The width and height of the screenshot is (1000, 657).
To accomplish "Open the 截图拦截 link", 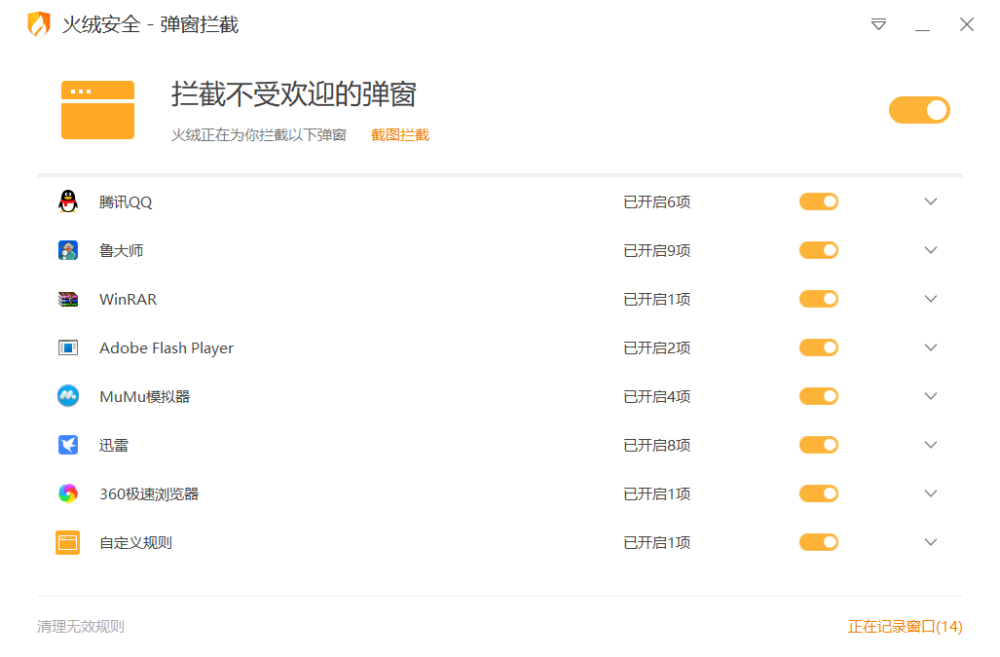I will (x=400, y=135).
